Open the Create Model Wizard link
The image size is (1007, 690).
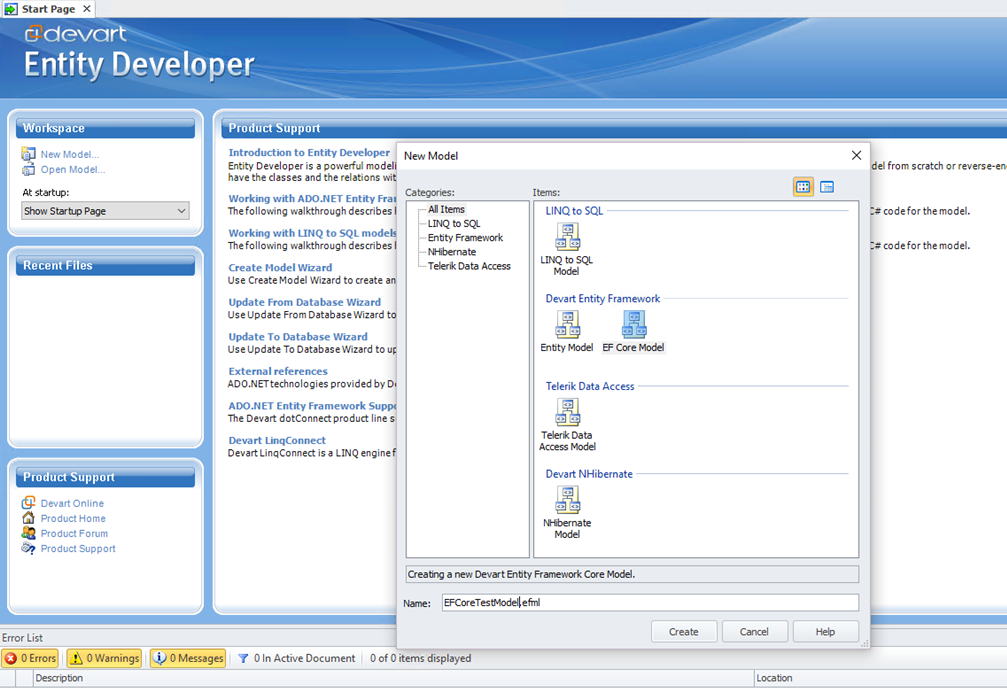[x=280, y=267]
